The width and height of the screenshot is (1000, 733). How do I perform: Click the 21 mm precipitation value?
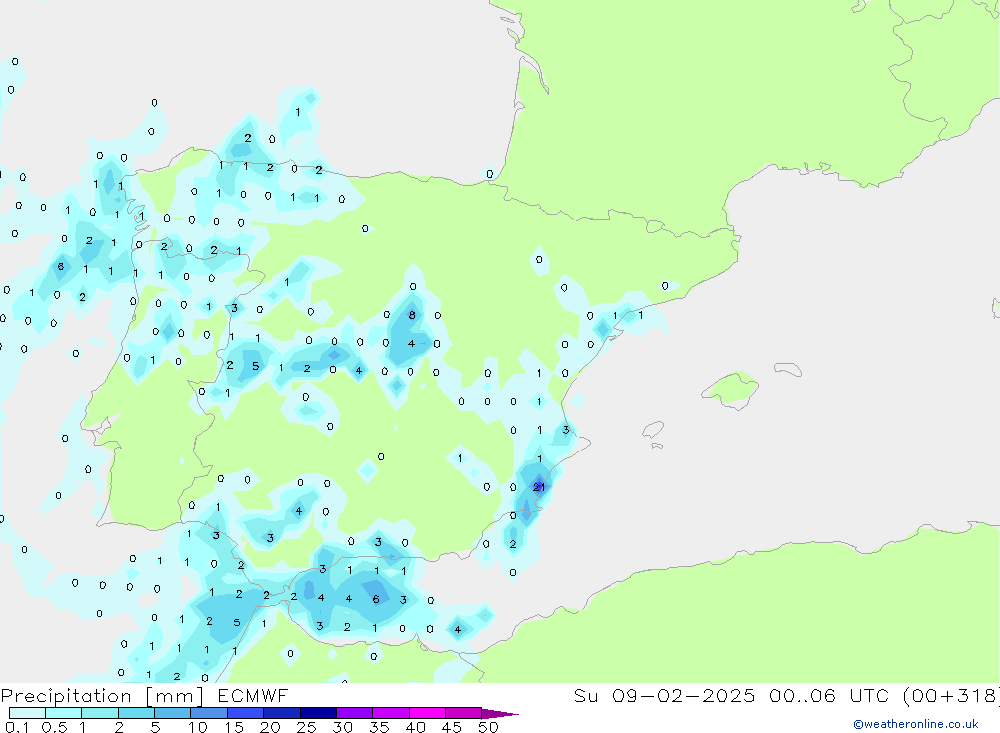[539, 487]
